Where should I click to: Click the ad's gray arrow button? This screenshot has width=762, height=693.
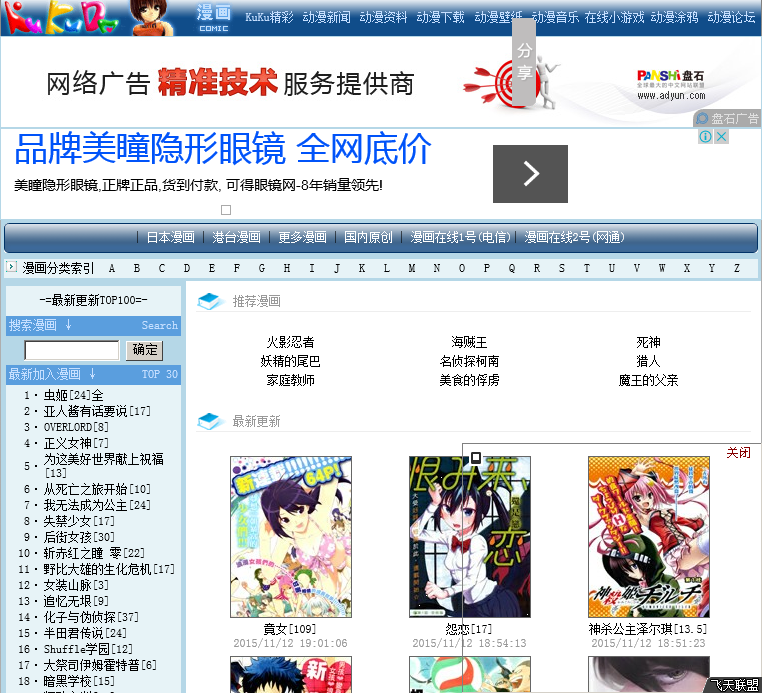click(530, 173)
